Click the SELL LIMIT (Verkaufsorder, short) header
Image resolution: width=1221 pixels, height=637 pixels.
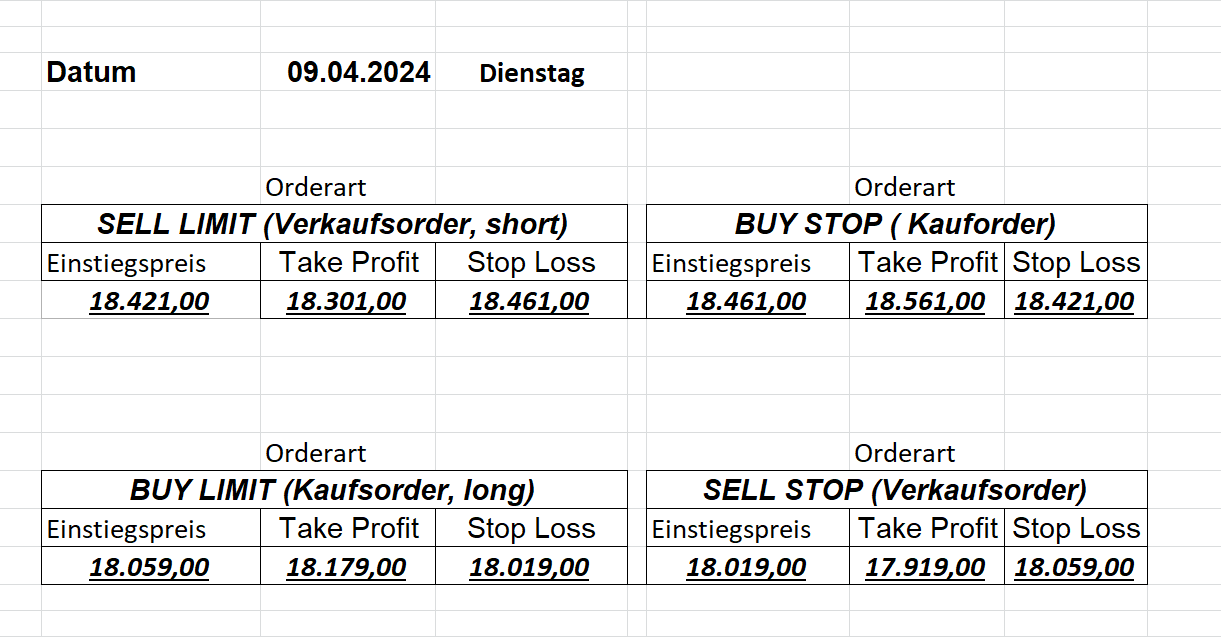tap(333, 224)
